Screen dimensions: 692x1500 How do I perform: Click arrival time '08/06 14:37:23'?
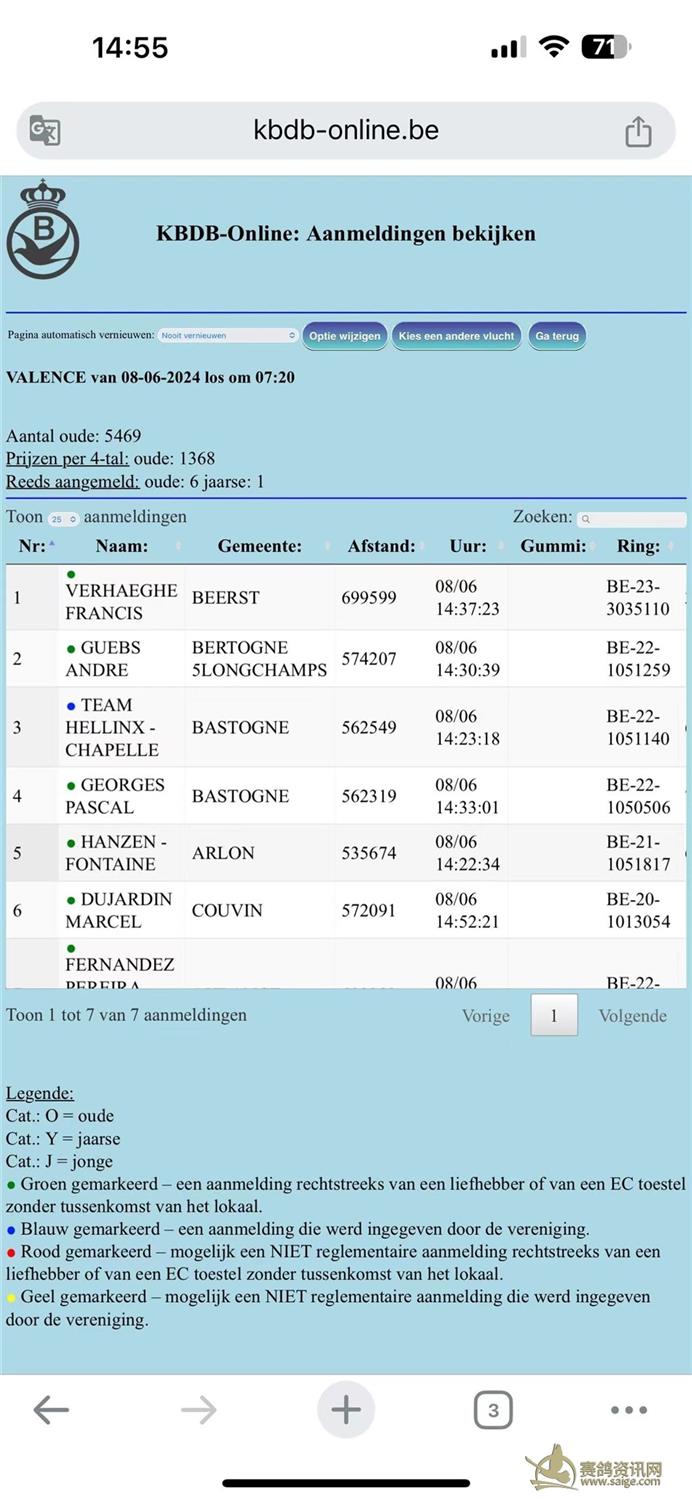(467, 597)
